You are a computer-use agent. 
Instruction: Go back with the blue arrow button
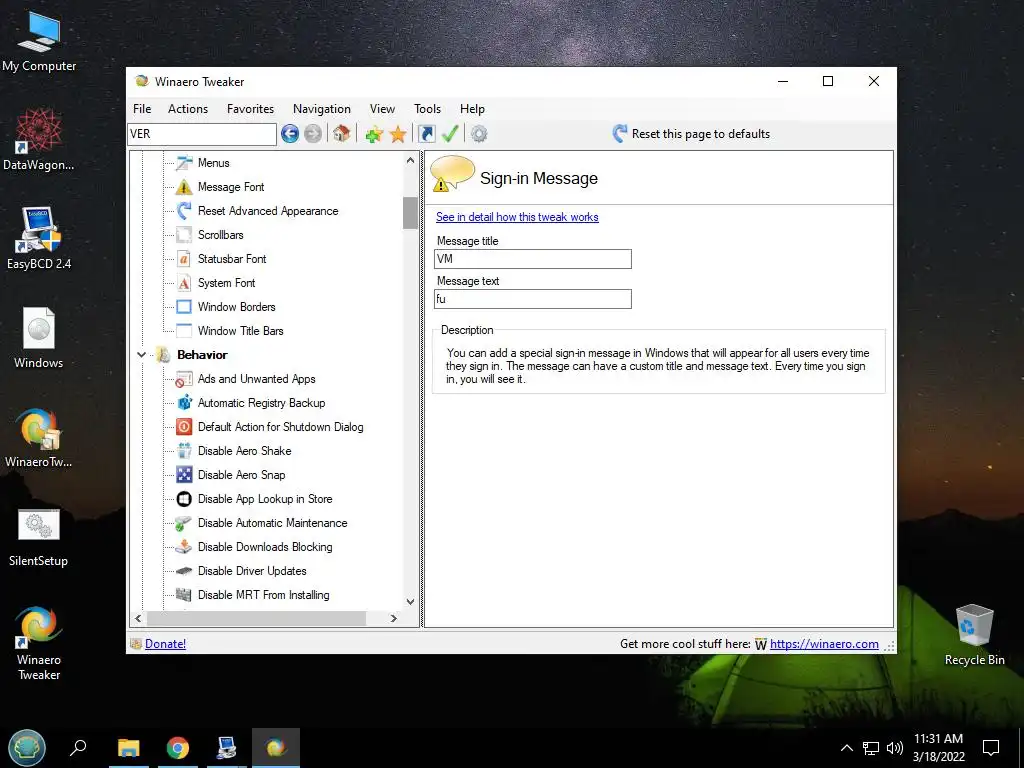[290, 134]
